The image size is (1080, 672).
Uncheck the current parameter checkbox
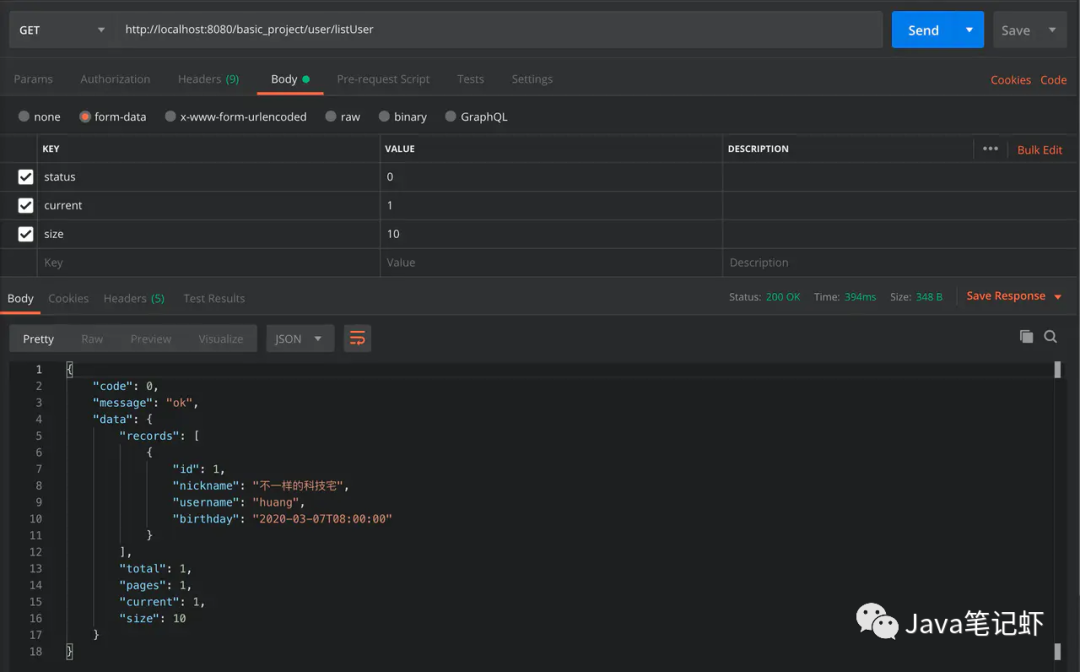(x=26, y=205)
